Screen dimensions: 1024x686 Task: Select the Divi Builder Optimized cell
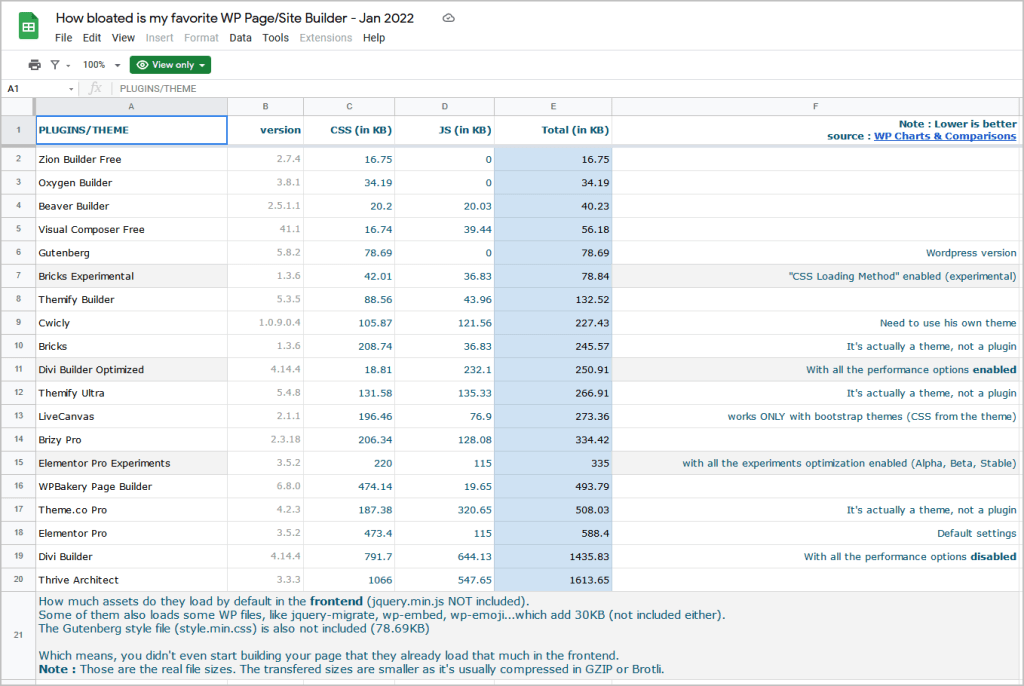[x=131, y=370]
